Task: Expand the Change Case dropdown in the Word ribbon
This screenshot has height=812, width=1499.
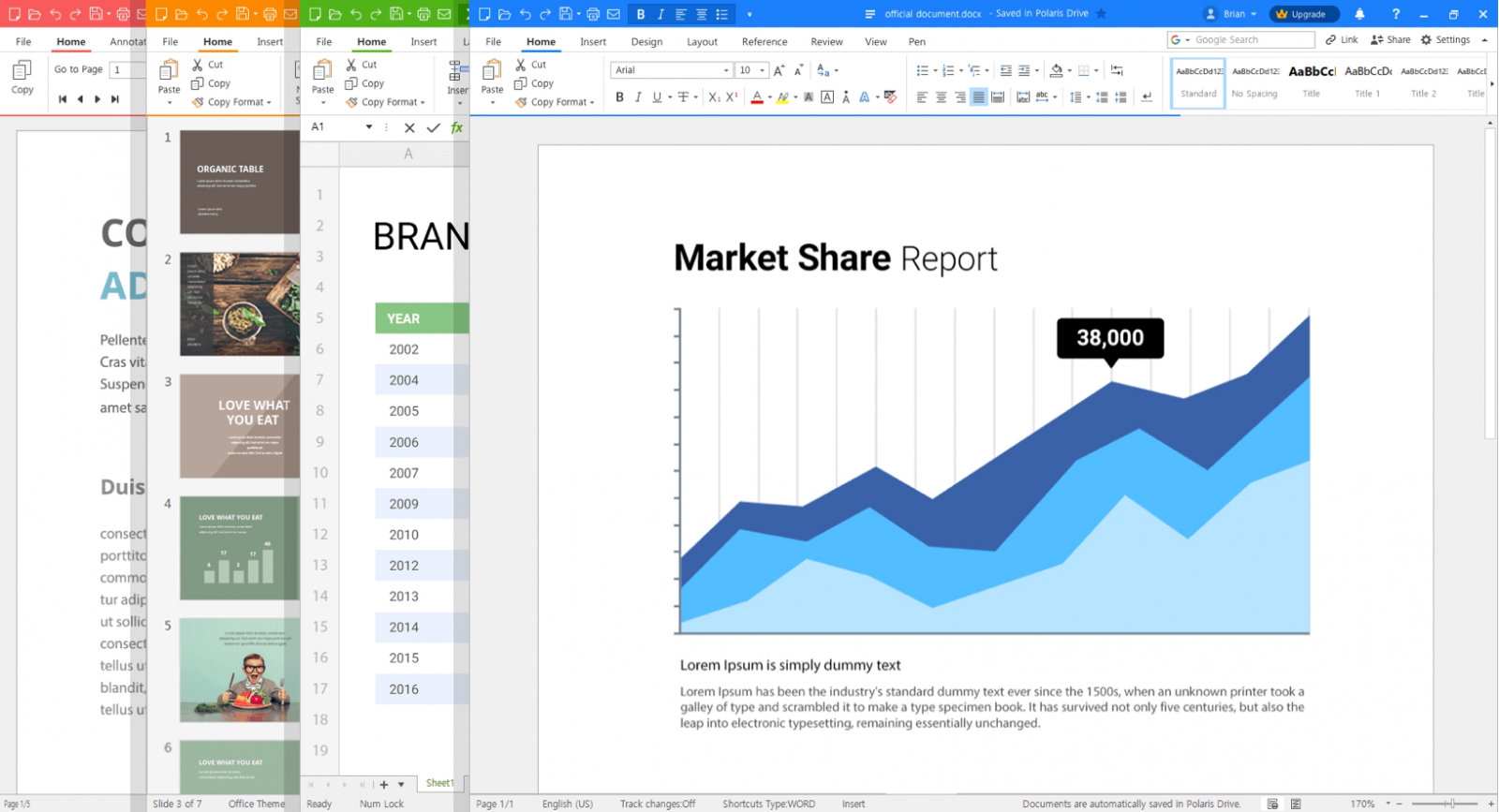Action: 836,70
